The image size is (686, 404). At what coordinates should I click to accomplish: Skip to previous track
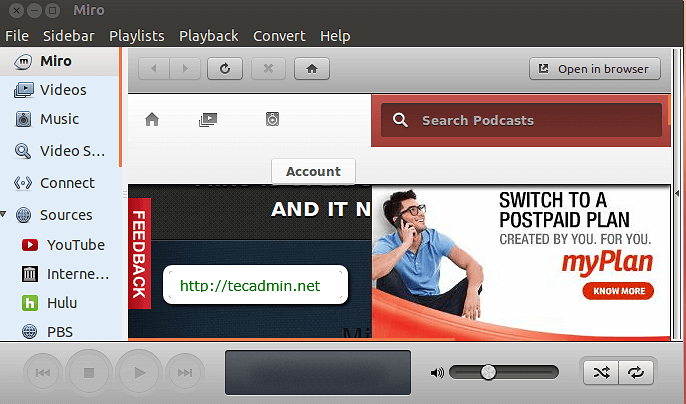[x=43, y=372]
